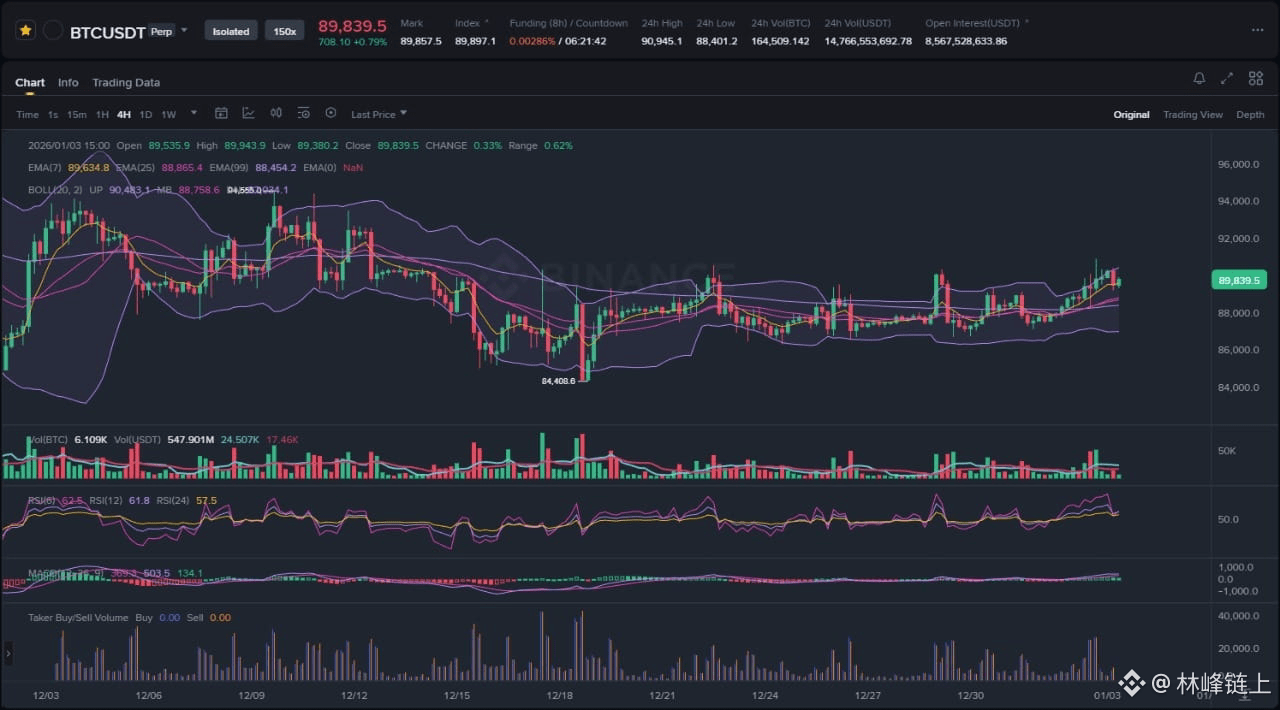The height and width of the screenshot is (710, 1280).
Task: Select the 1H interval
Action: 102,115
